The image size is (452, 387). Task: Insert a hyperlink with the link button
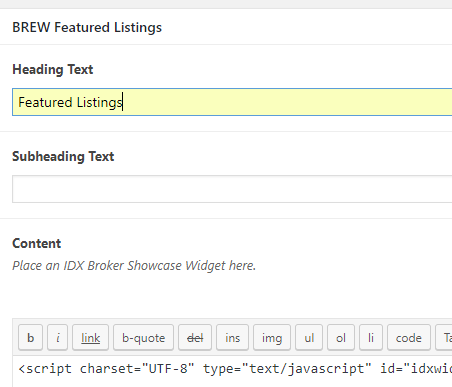[x=90, y=337]
